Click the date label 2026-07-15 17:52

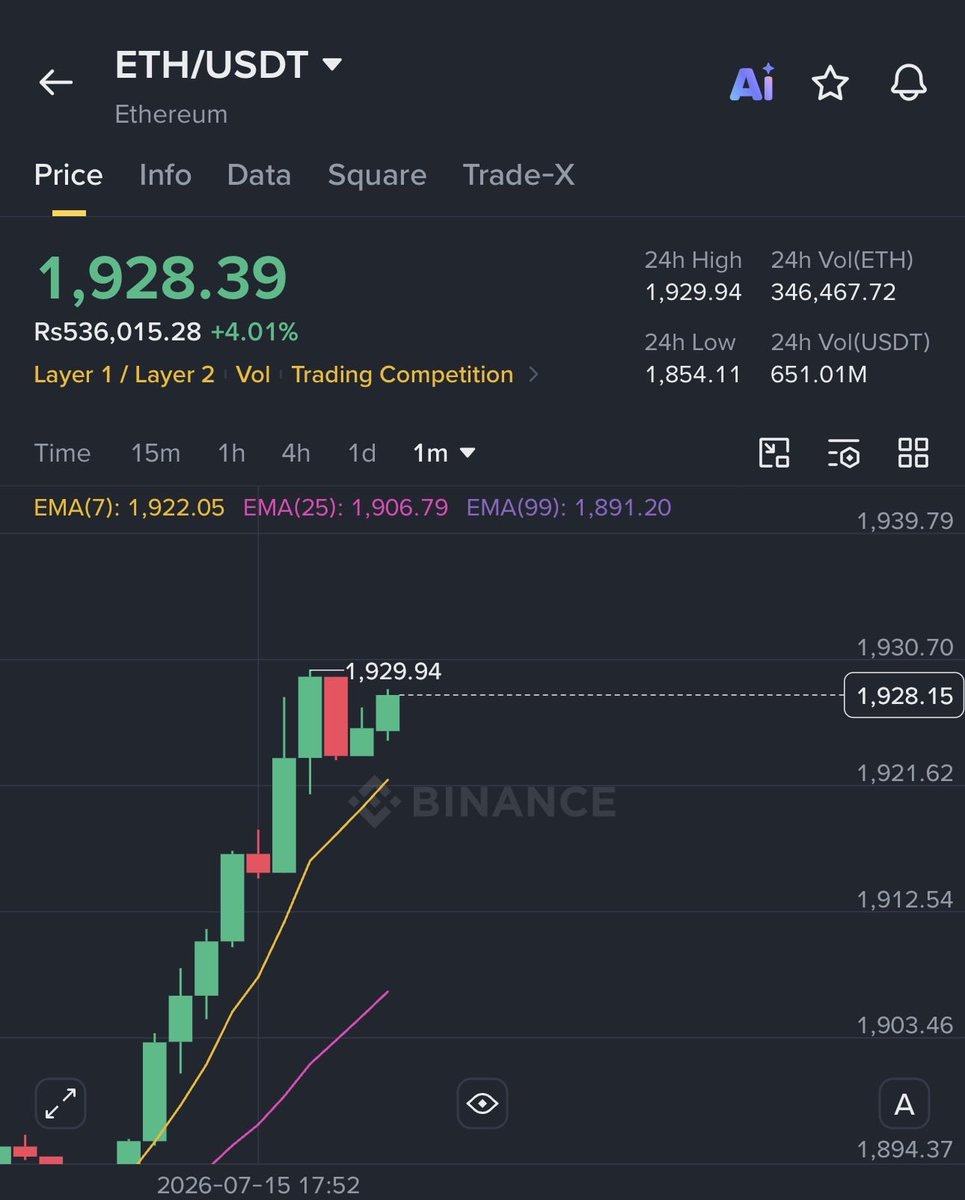pos(258,1185)
